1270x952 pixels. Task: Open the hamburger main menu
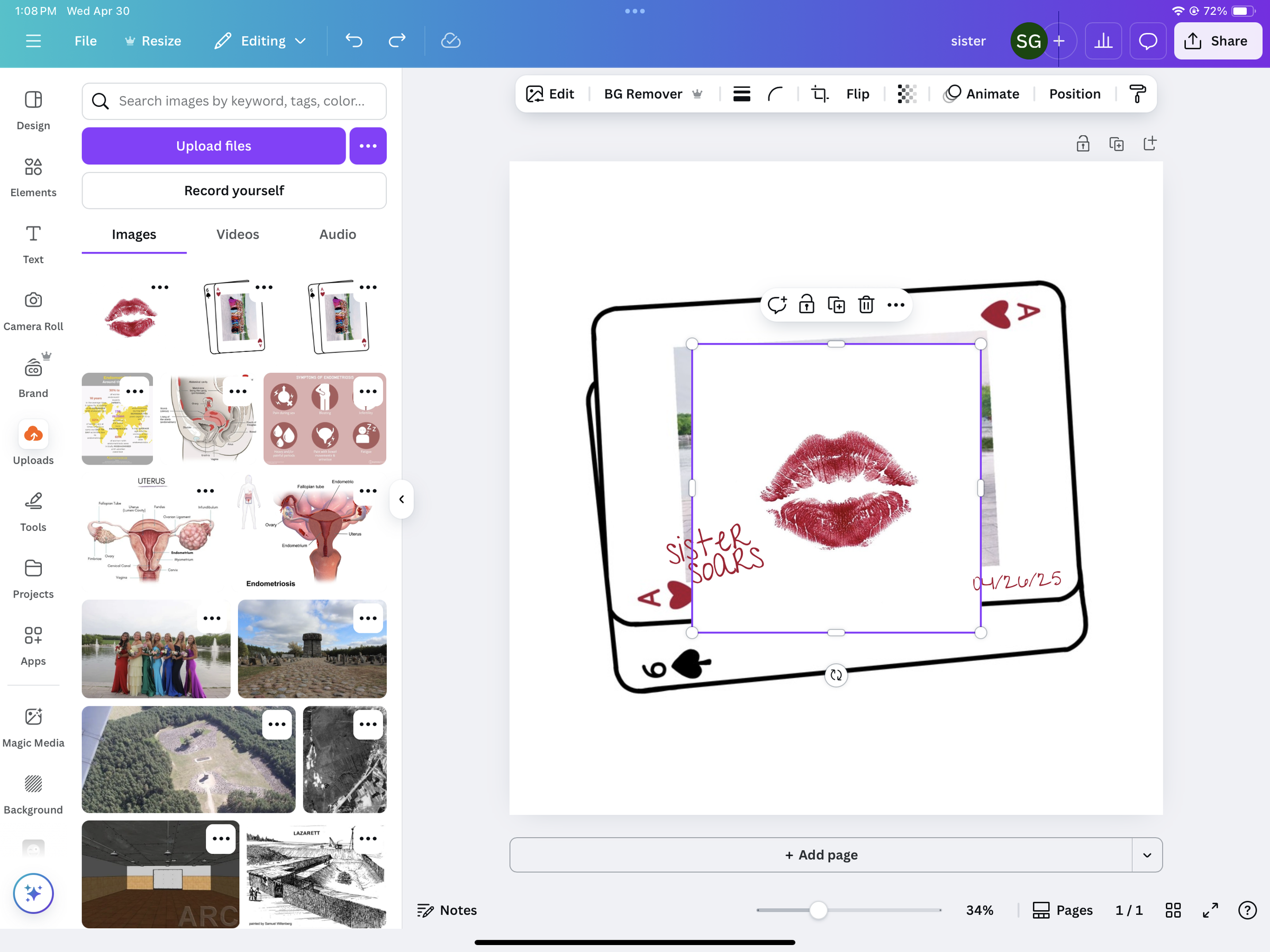(33, 41)
